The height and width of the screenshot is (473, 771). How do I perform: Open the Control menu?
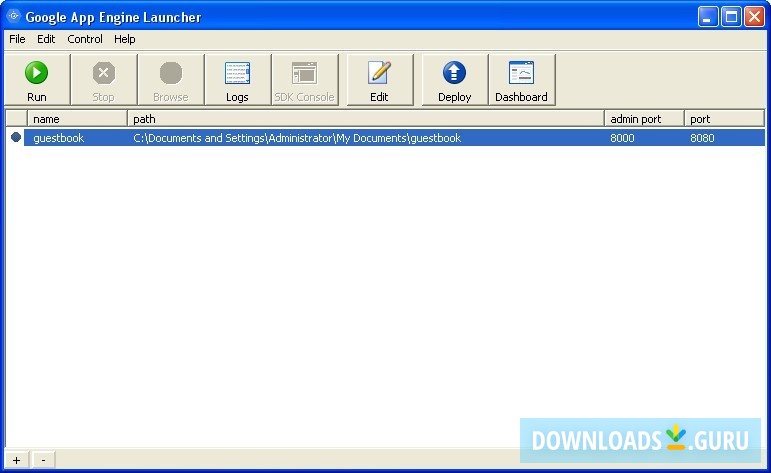85,39
